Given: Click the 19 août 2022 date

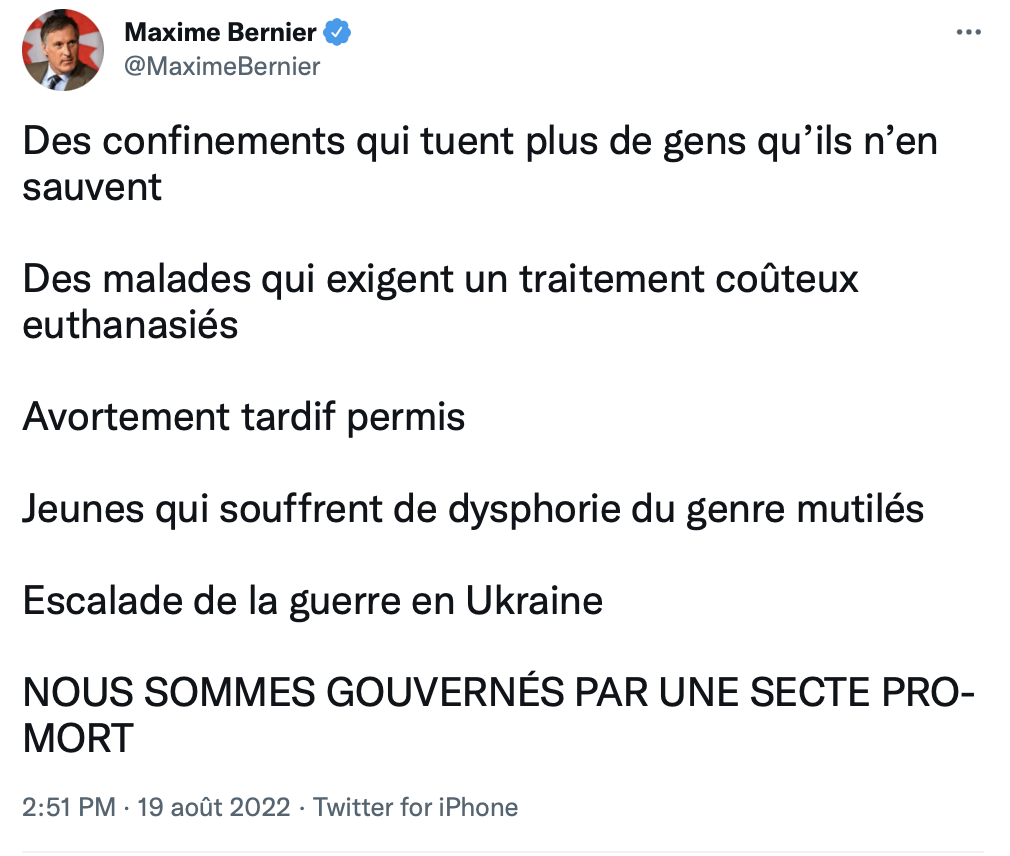Looking at the screenshot, I should [213, 807].
